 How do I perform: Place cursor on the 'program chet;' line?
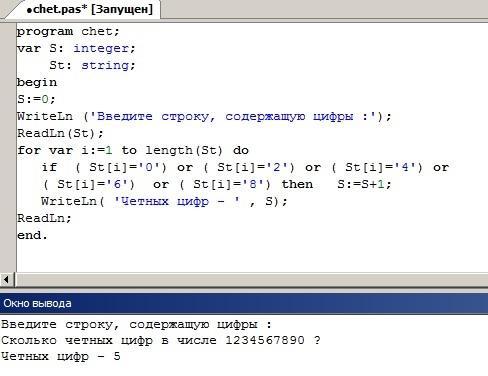pyautogui.click(x=68, y=32)
